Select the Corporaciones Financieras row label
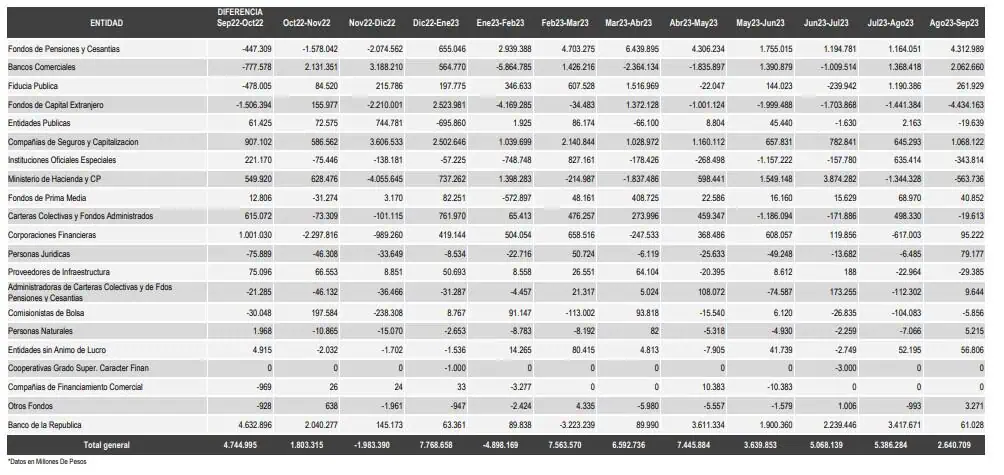Viewport: 1004px width, 475px height. (52, 235)
